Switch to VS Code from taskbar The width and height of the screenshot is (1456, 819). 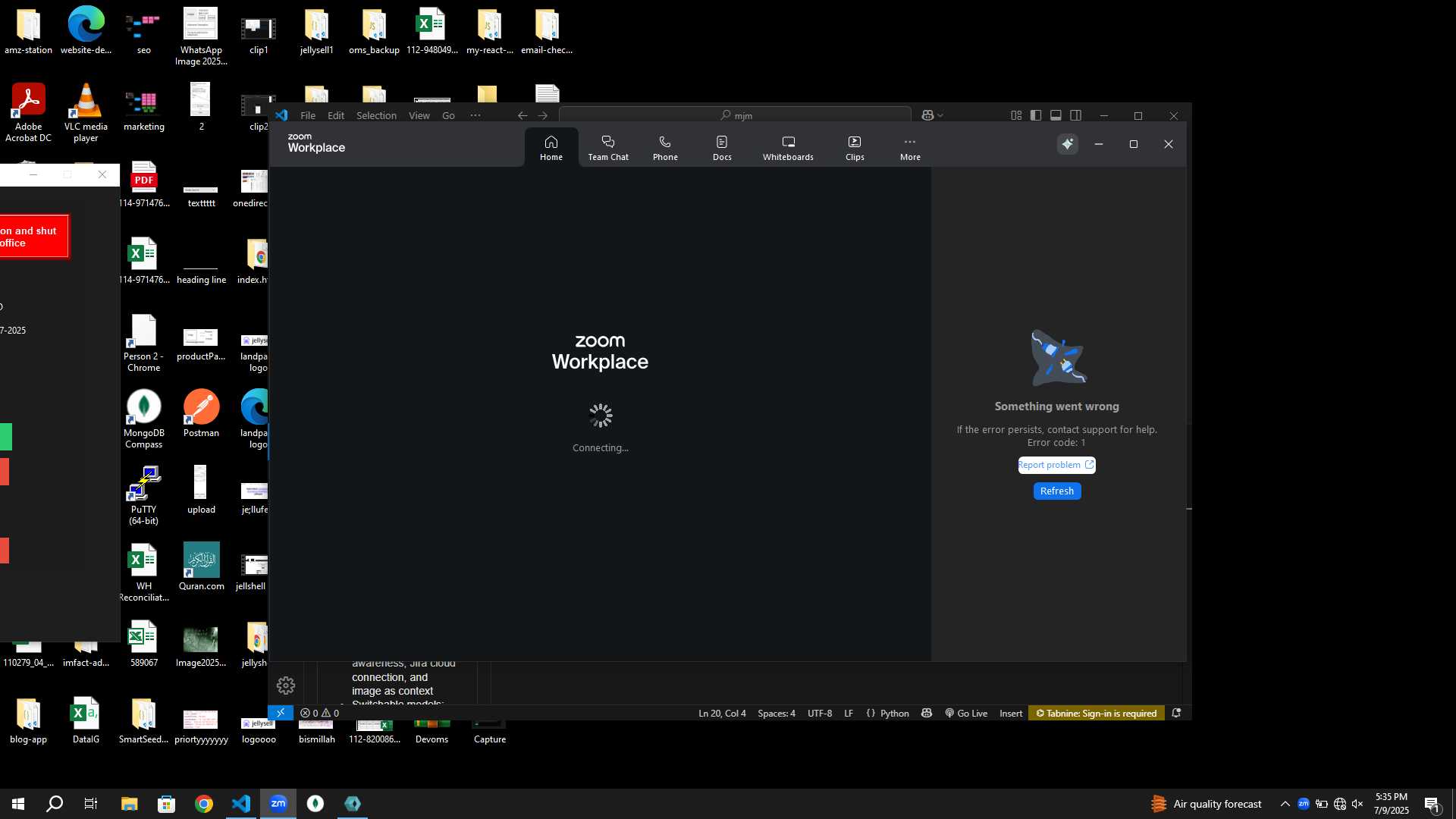240,804
